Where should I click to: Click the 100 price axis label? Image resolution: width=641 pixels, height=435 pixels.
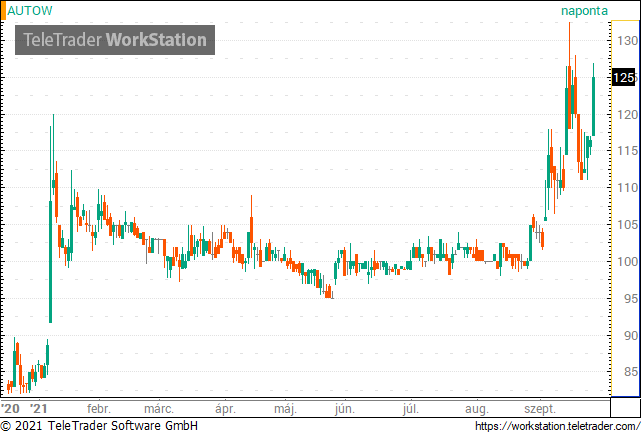pyautogui.click(x=628, y=261)
